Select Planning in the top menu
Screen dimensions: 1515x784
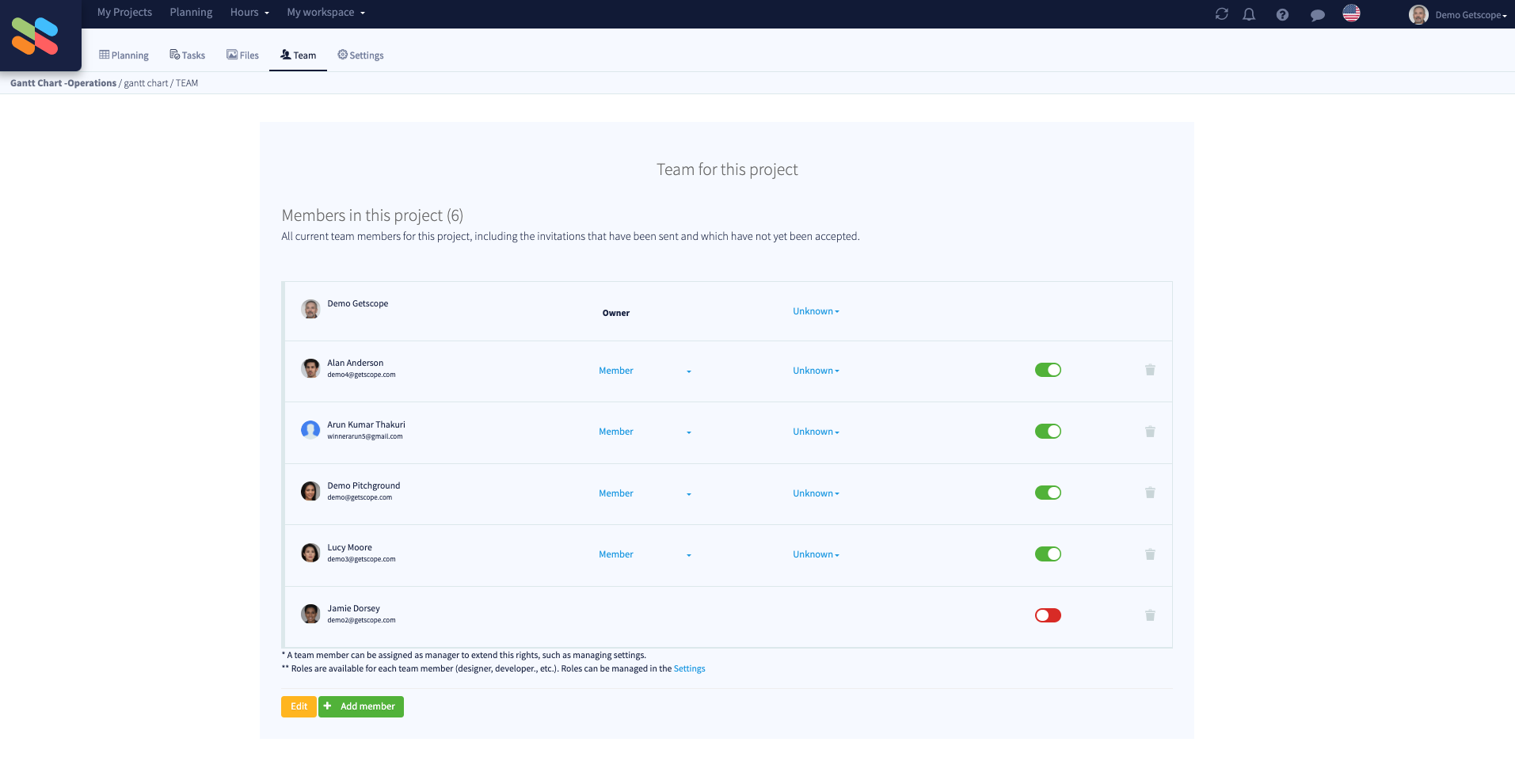click(x=191, y=12)
